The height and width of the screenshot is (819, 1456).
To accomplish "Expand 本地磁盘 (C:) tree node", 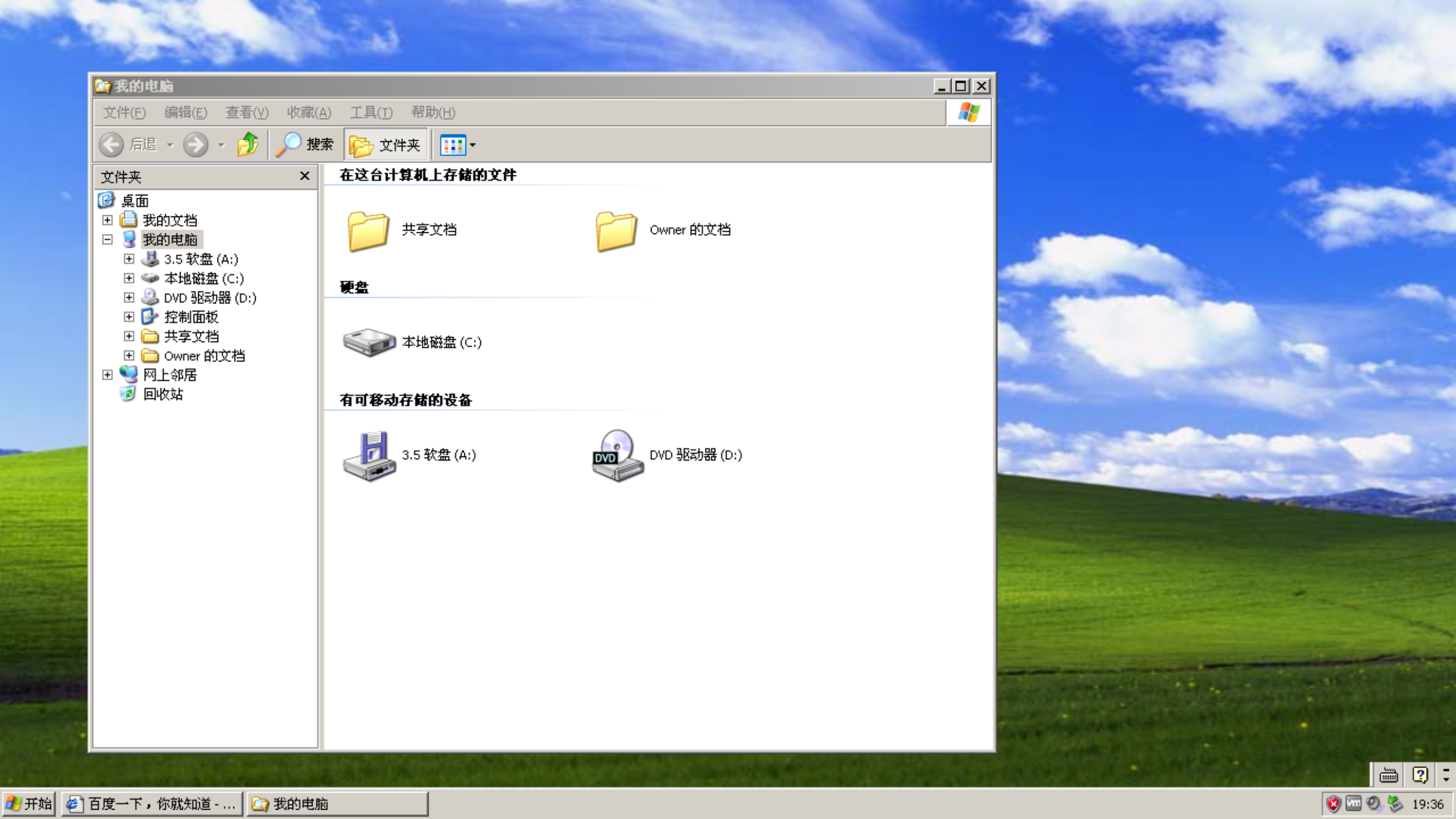I will pos(129,278).
